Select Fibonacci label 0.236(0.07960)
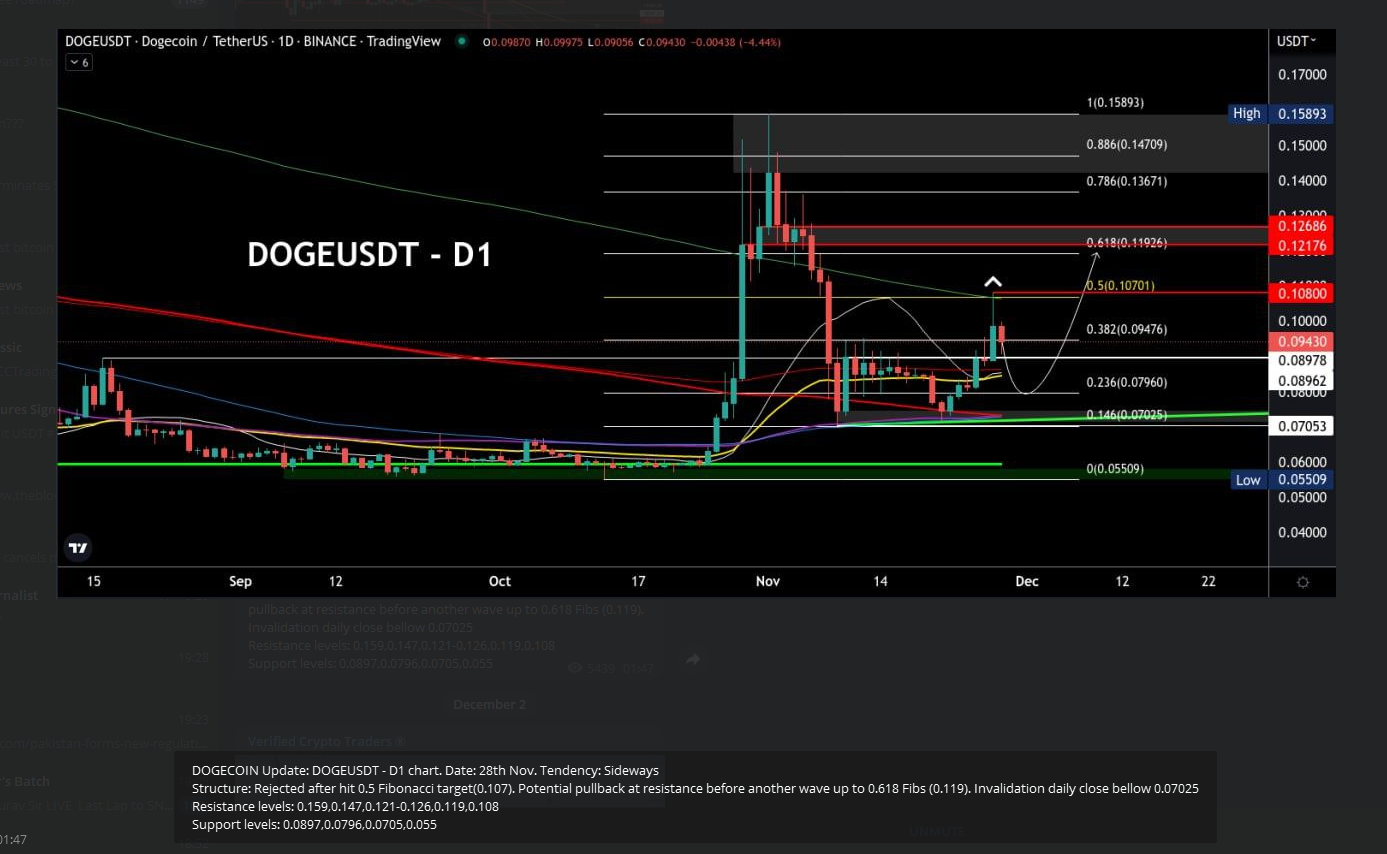1387x854 pixels. (1126, 382)
